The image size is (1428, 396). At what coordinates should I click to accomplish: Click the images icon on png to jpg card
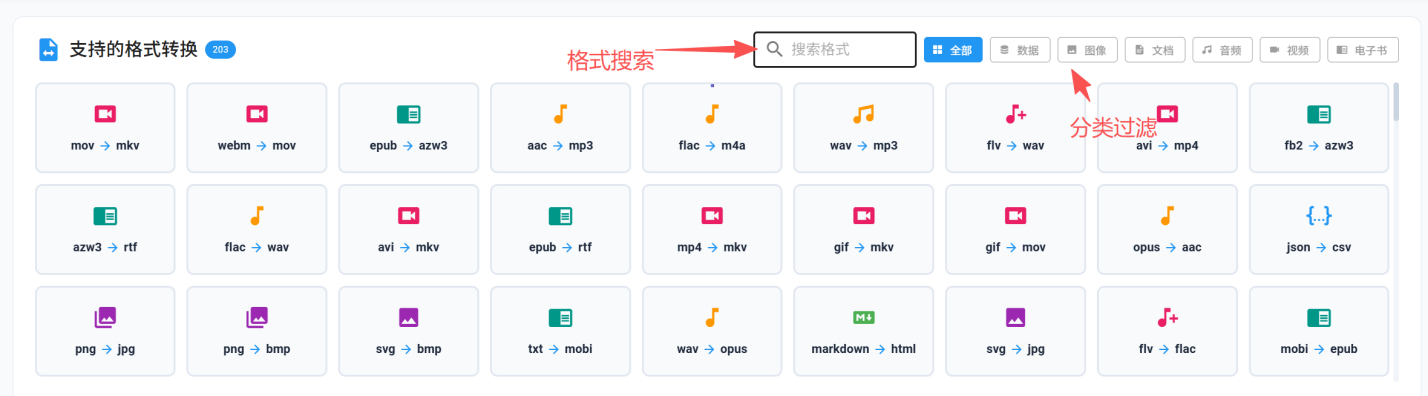coord(105,318)
